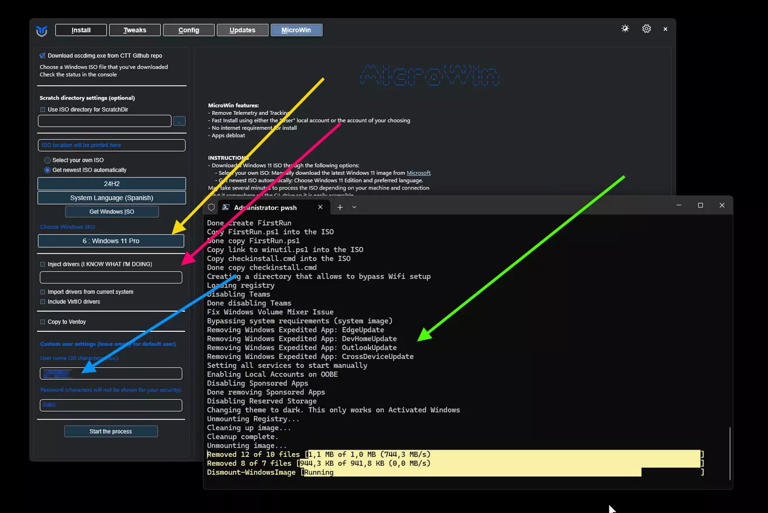Enable Use ISO directory for ScratchDir
768x513 pixels.
tap(43, 109)
